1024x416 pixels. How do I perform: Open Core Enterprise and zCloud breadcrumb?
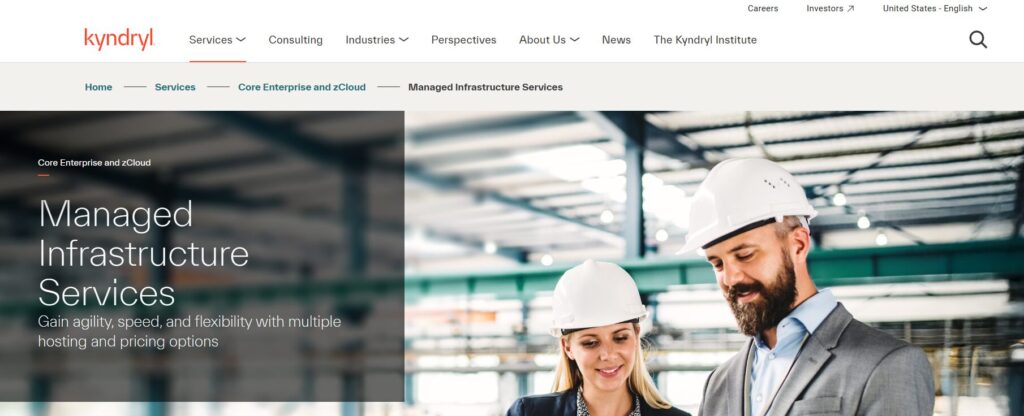[x=302, y=87]
